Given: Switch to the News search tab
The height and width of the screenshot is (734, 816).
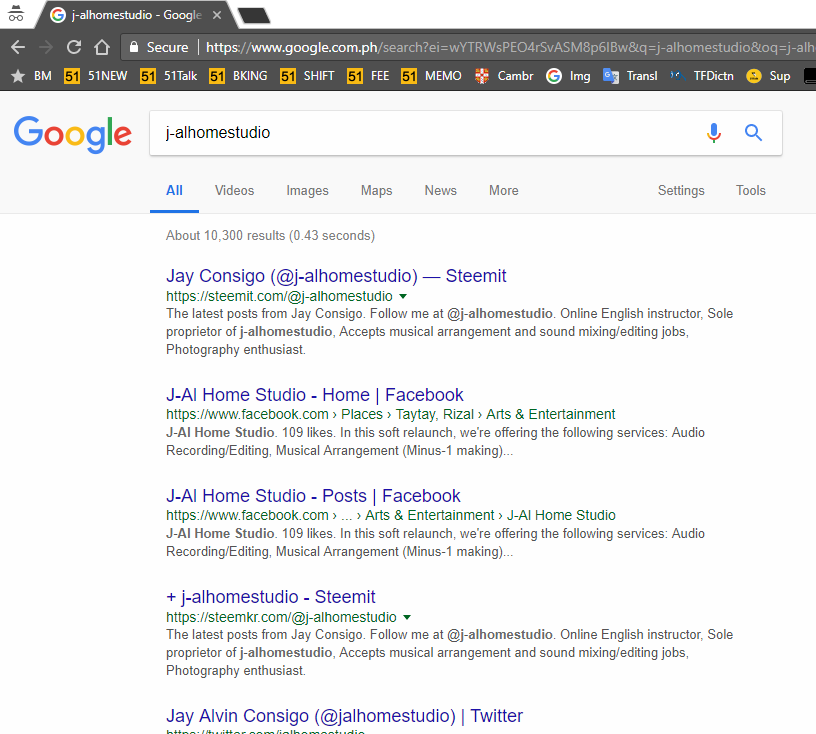Looking at the screenshot, I should pyautogui.click(x=440, y=190).
